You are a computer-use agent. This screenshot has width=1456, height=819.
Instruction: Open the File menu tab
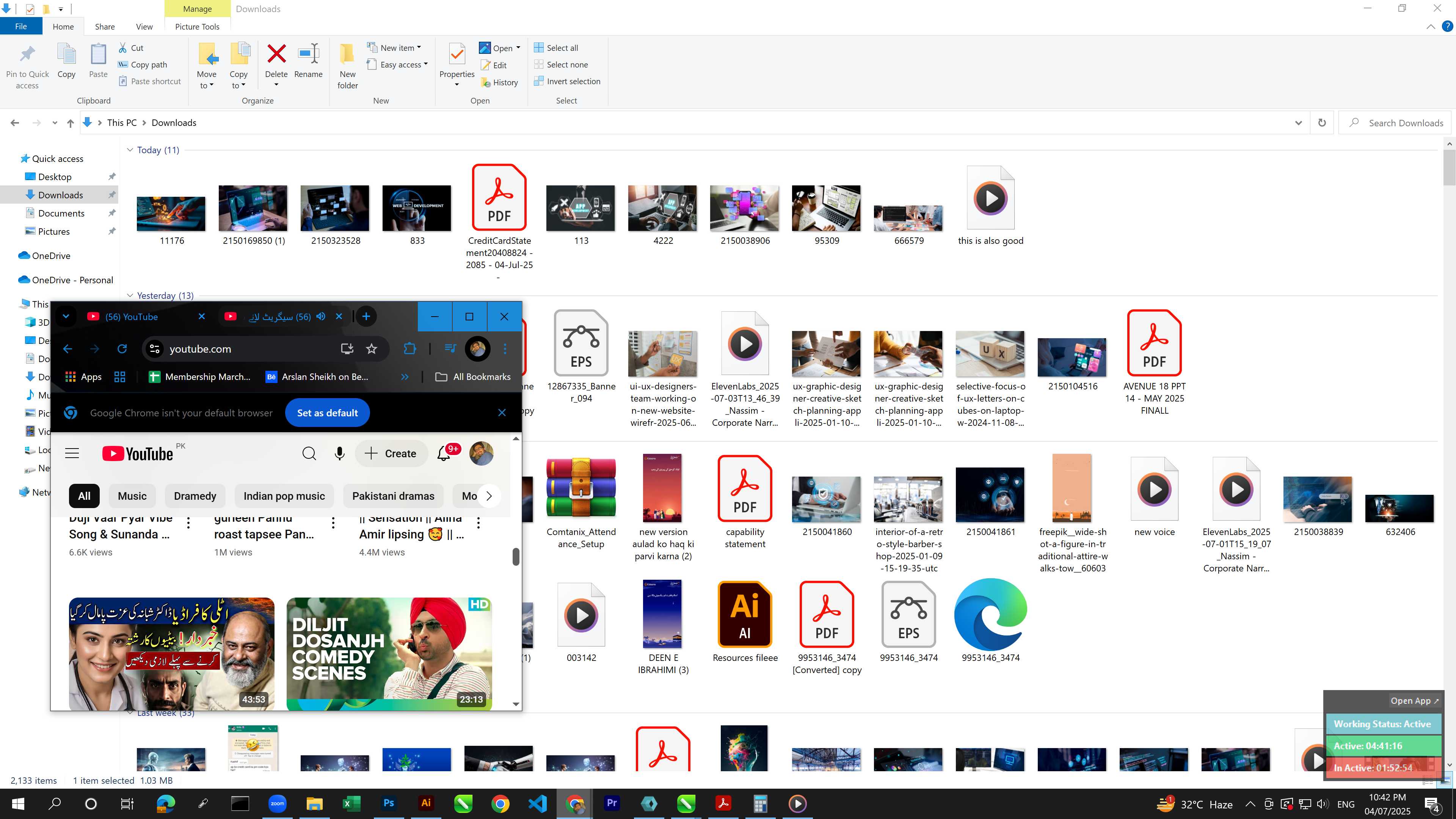pos(21,27)
